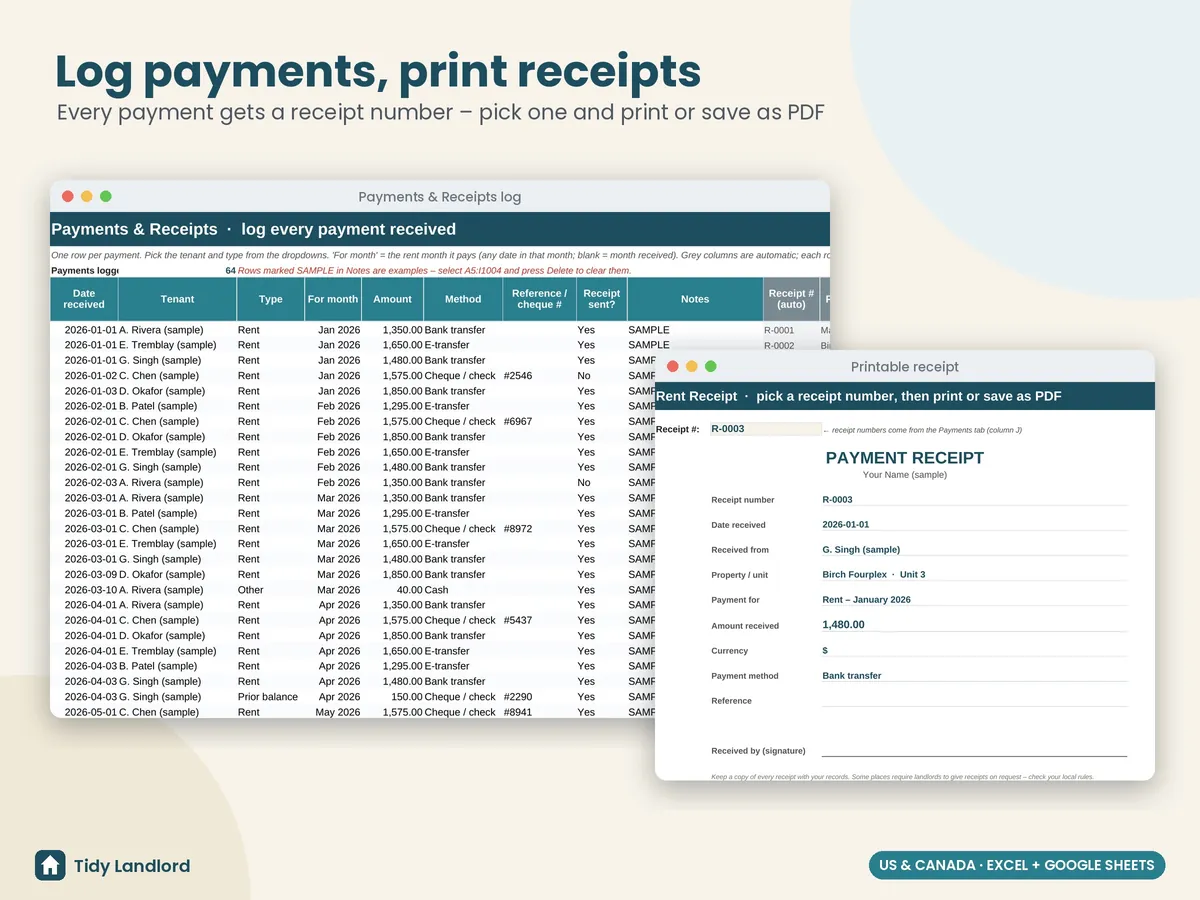
Task: Select the 40.00 amount cell
Action: tap(393, 590)
